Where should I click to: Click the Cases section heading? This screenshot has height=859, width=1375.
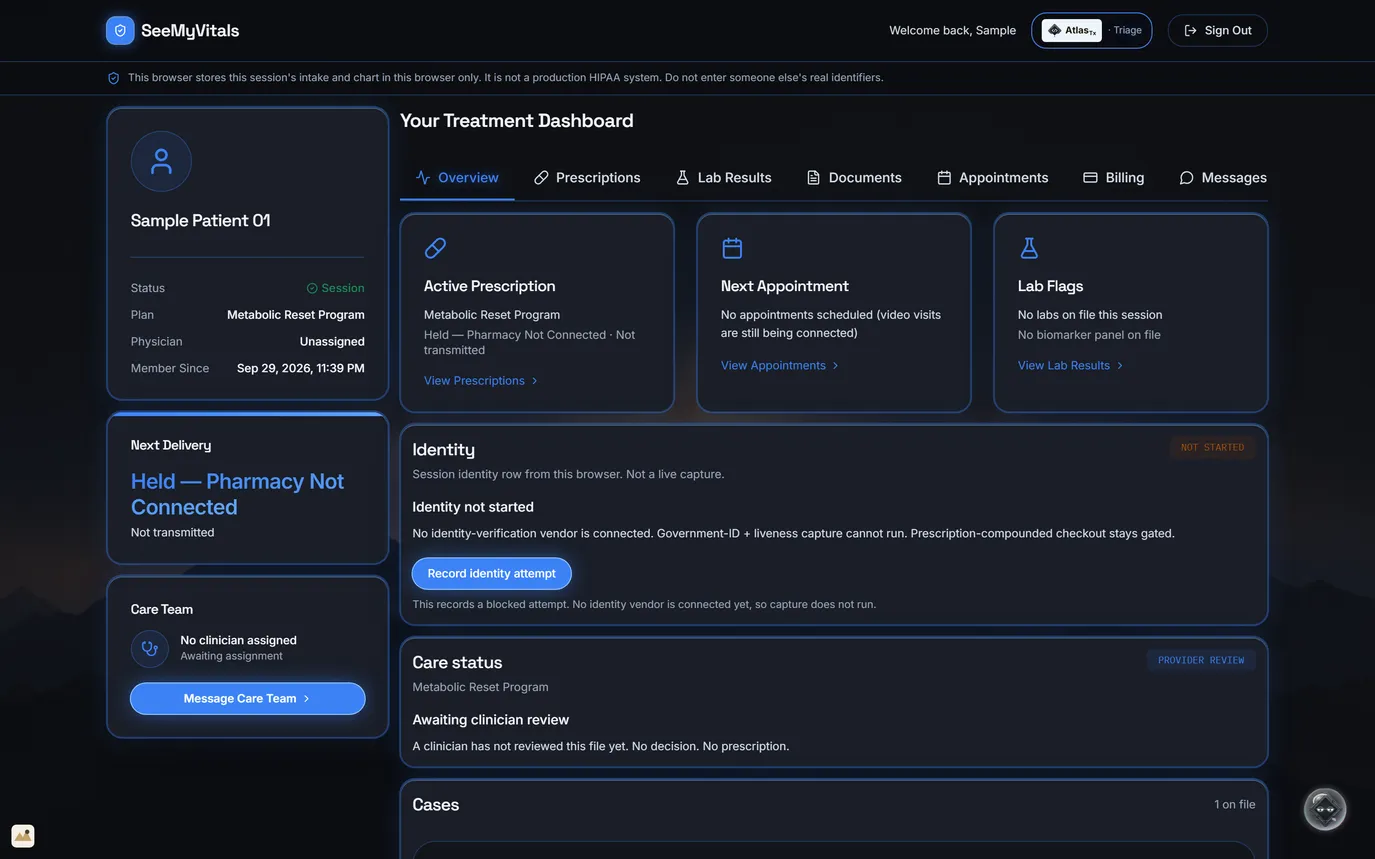pyautogui.click(x=436, y=805)
